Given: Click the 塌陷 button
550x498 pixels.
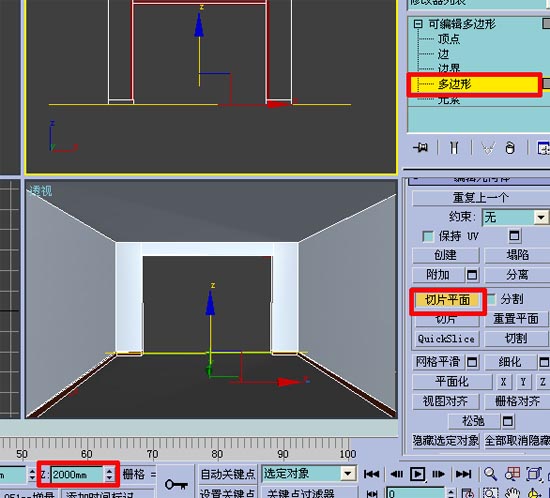Looking at the screenshot, I should [x=517, y=255].
